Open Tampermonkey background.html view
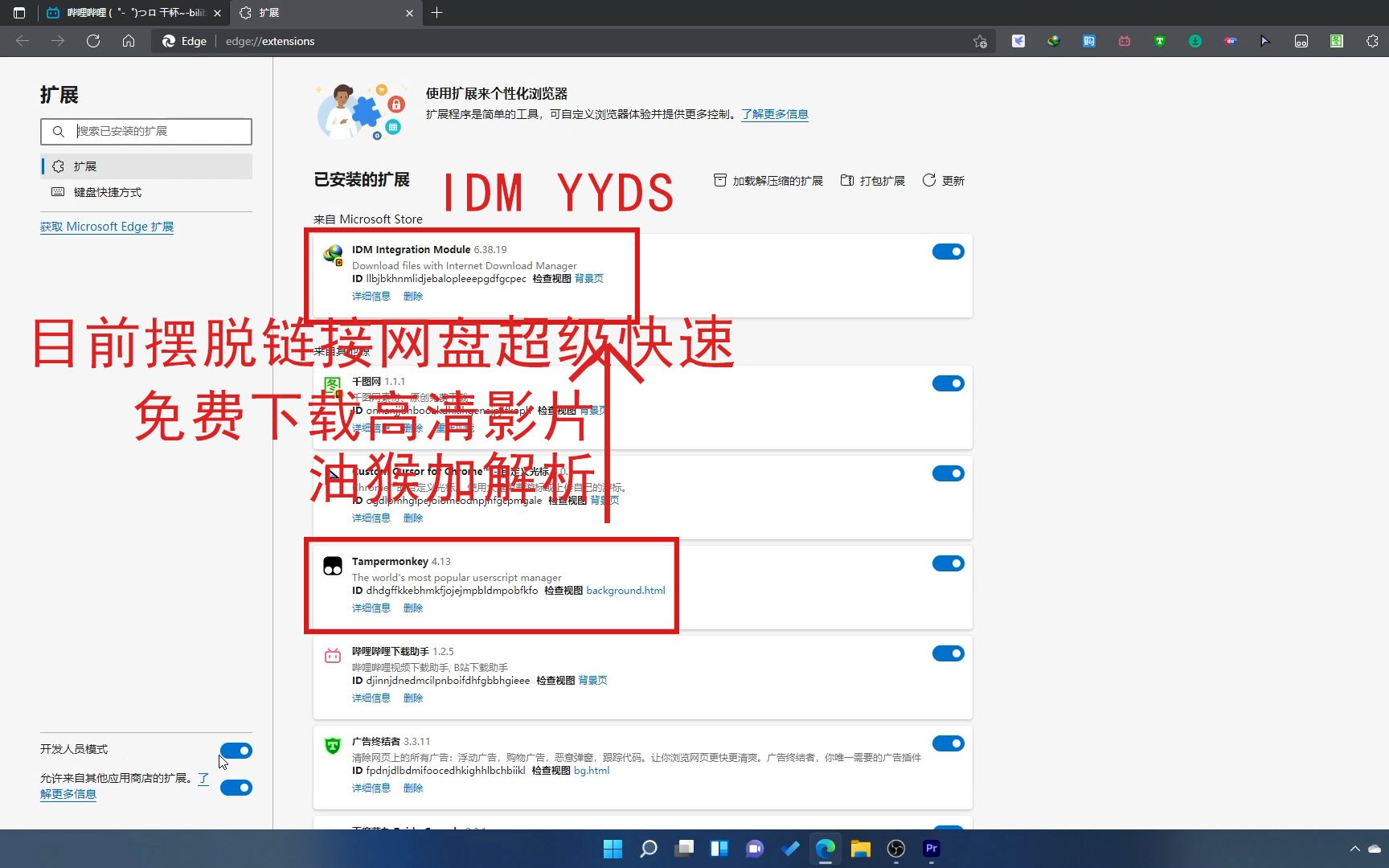 pyautogui.click(x=626, y=591)
